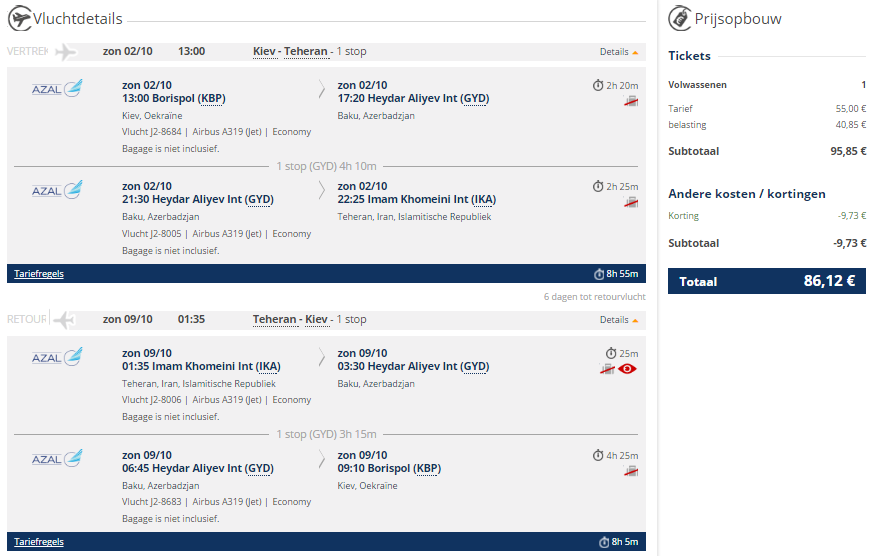Click the stopwatch icon next to 25m
Image resolution: width=873 pixels, height=556 pixels.
(611, 353)
